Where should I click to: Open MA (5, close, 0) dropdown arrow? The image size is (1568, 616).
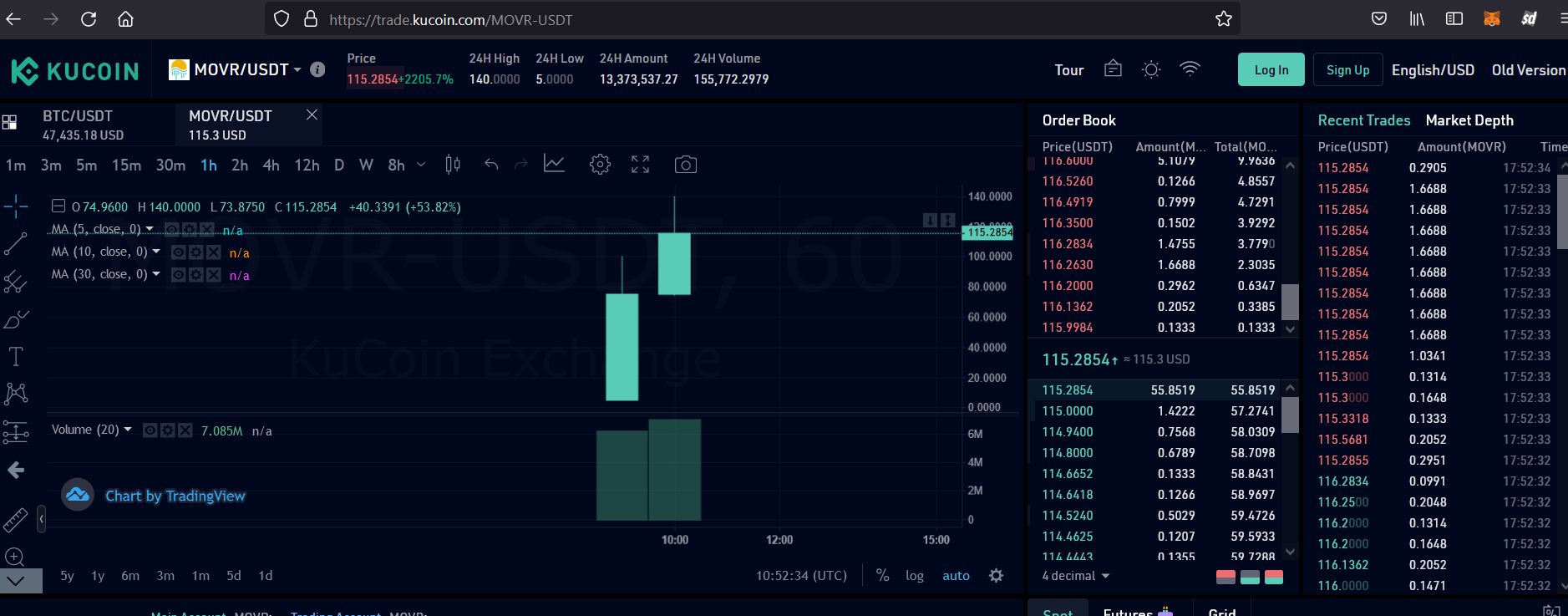pyautogui.click(x=150, y=229)
